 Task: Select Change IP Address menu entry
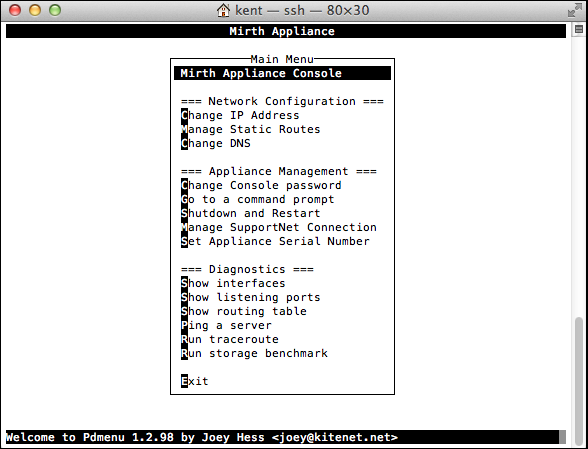tap(240, 115)
